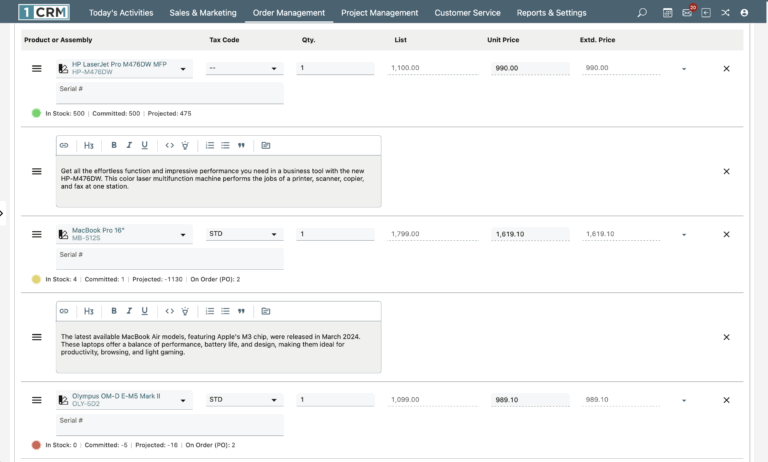Toggle italic in HP description editor
The image size is (768, 462).
pos(129,145)
